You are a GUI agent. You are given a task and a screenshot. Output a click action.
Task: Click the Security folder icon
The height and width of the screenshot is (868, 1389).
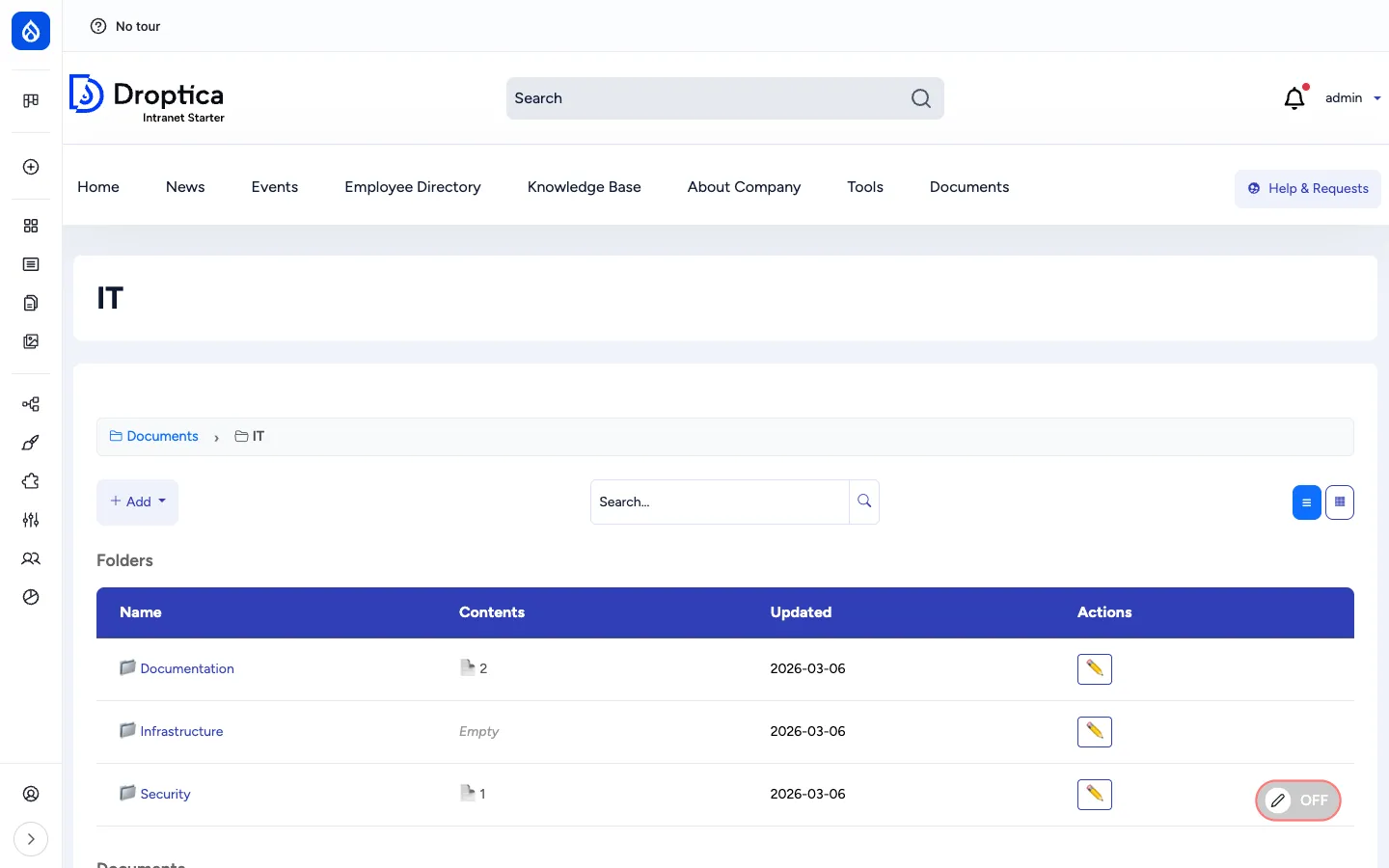coord(127,793)
